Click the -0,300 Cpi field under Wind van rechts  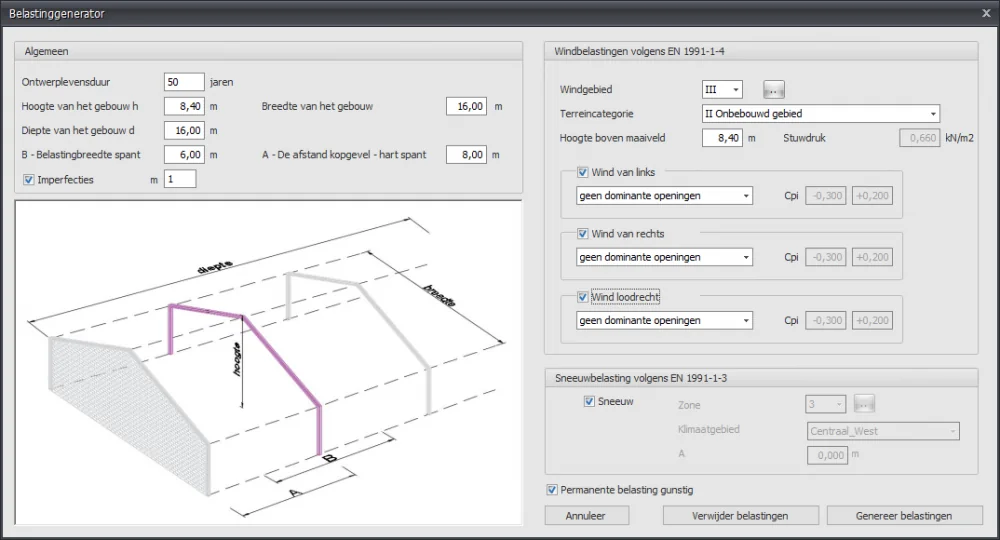point(826,257)
